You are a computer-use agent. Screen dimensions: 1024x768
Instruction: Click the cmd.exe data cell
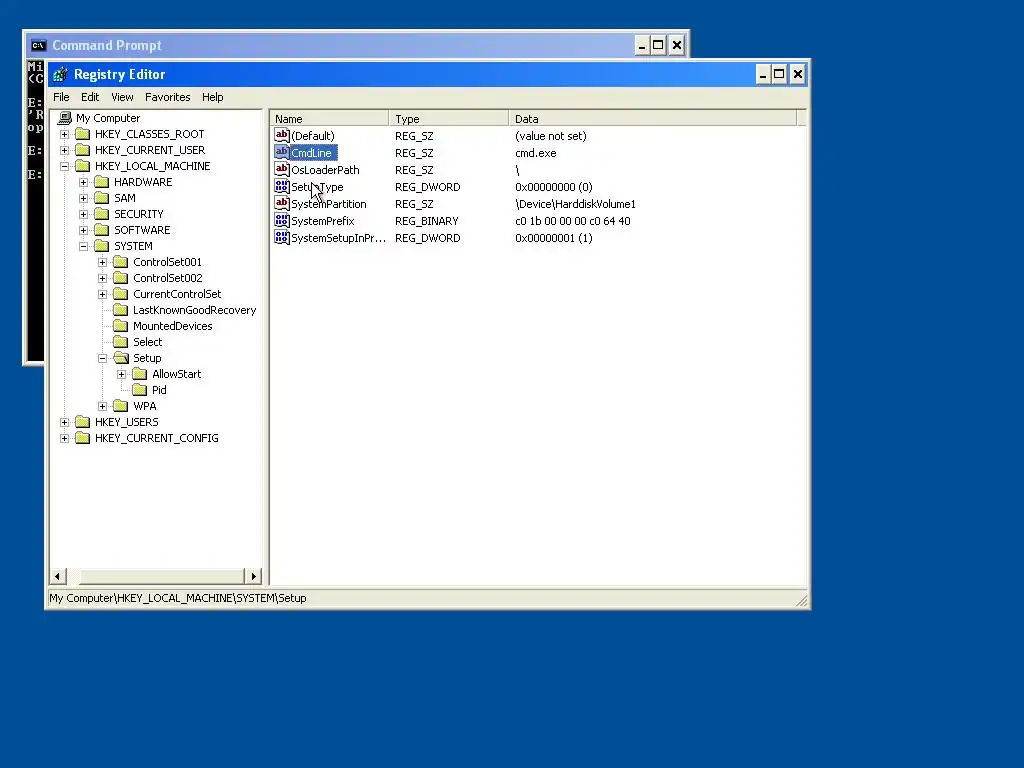point(536,153)
